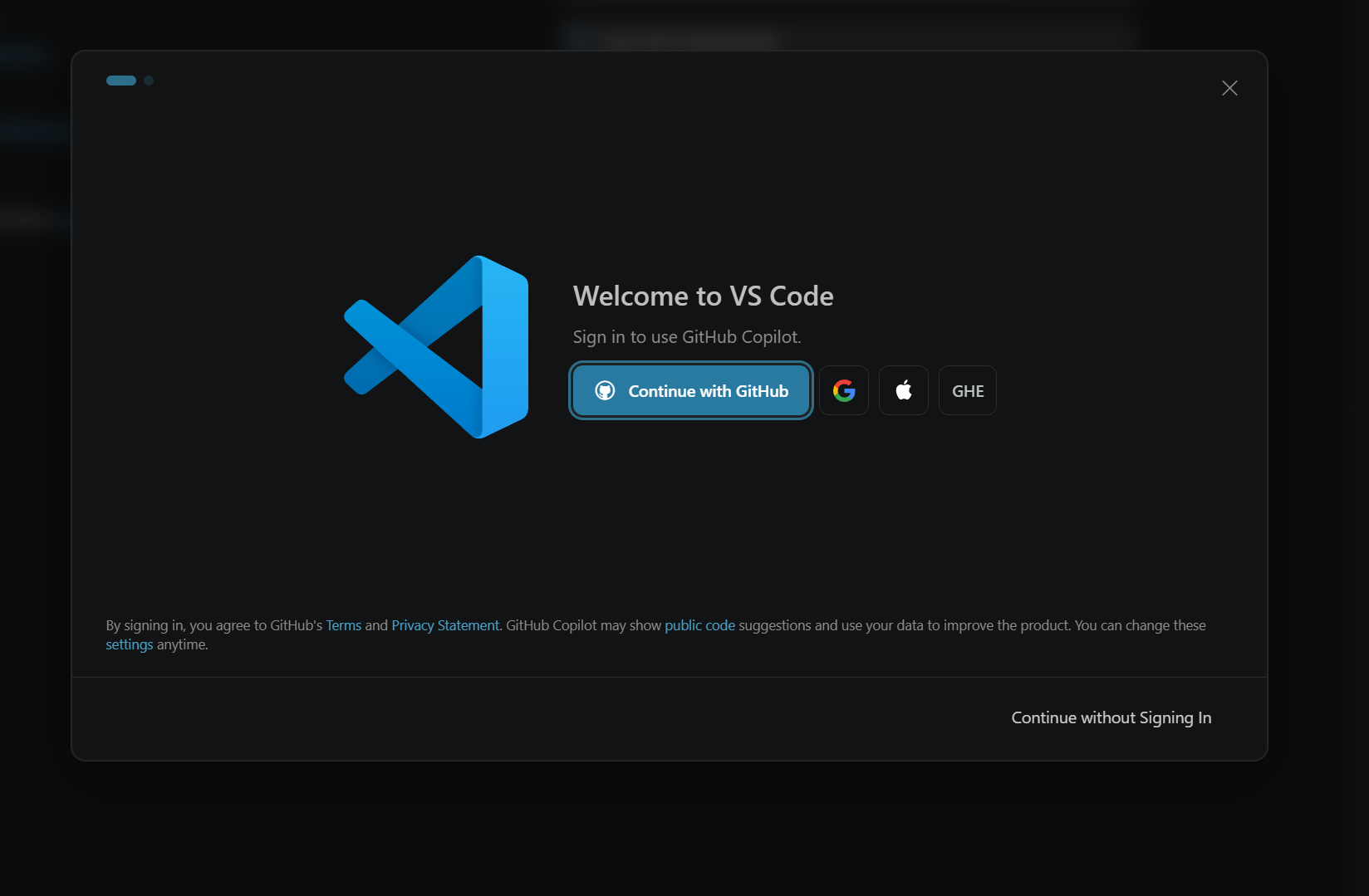
Task: Select the second page indicator dot
Action: click(x=149, y=81)
